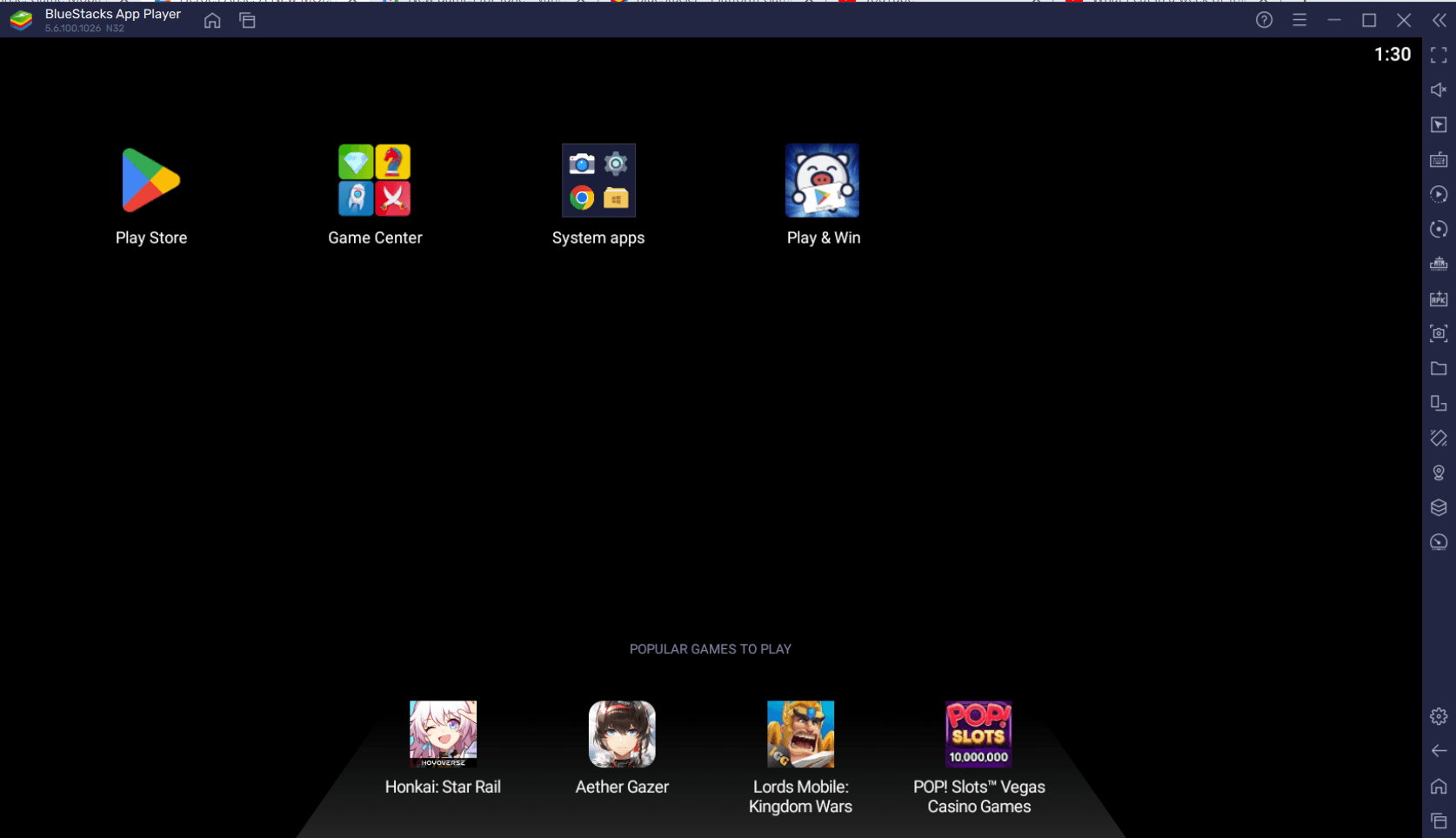The width and height of the screenshot is (1456, 838).
Task: Open POP! Slots Vegas Casino Games
Action: (978, 734)
